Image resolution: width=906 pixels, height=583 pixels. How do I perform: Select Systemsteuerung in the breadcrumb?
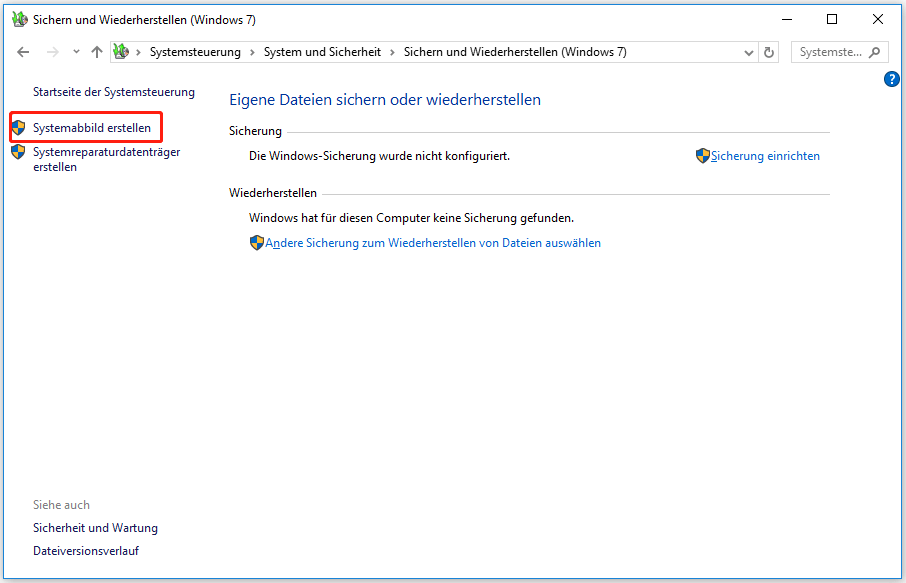coord(195,52)
